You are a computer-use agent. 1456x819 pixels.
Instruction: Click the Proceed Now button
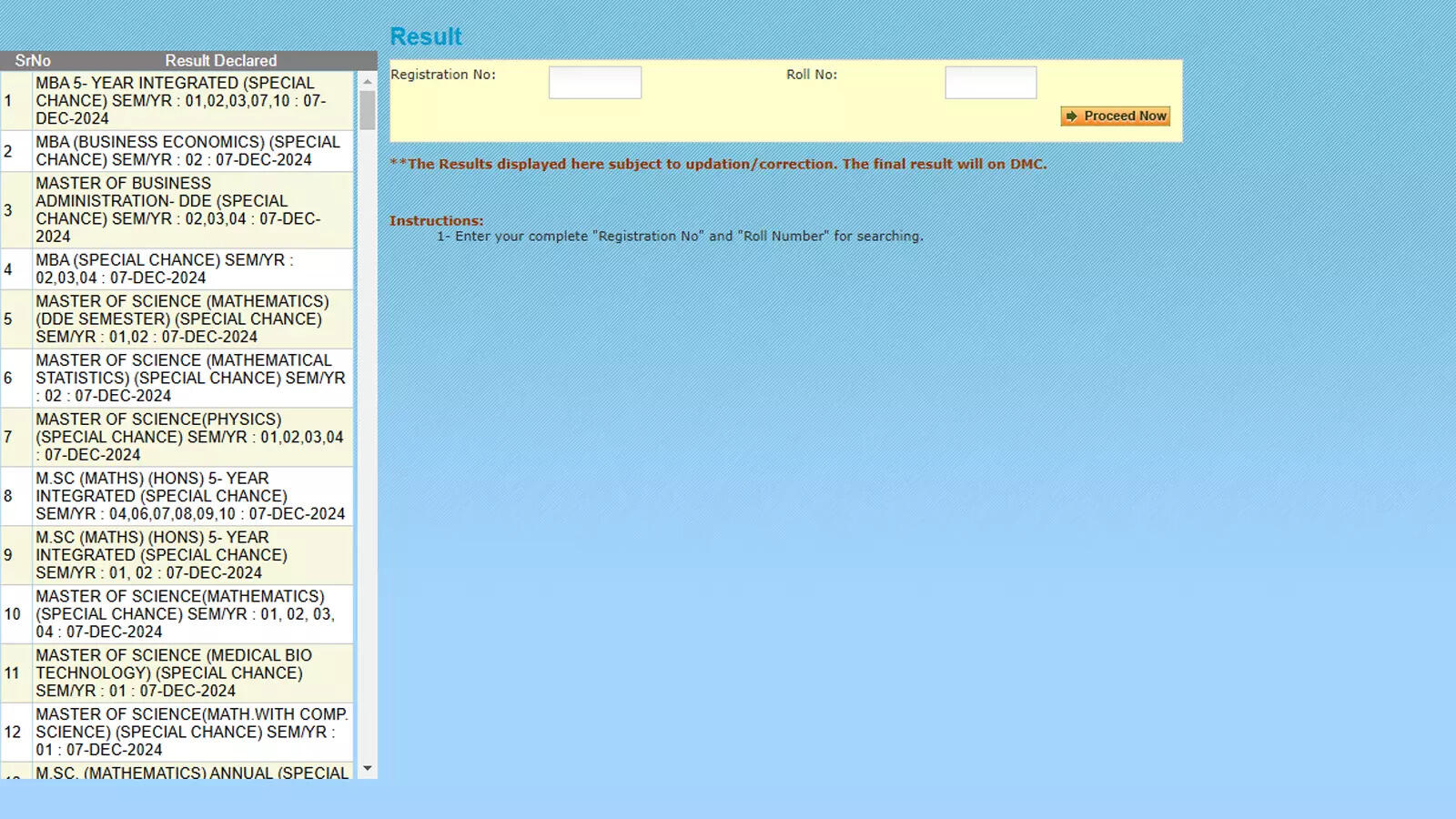[x=1114, y=116]
